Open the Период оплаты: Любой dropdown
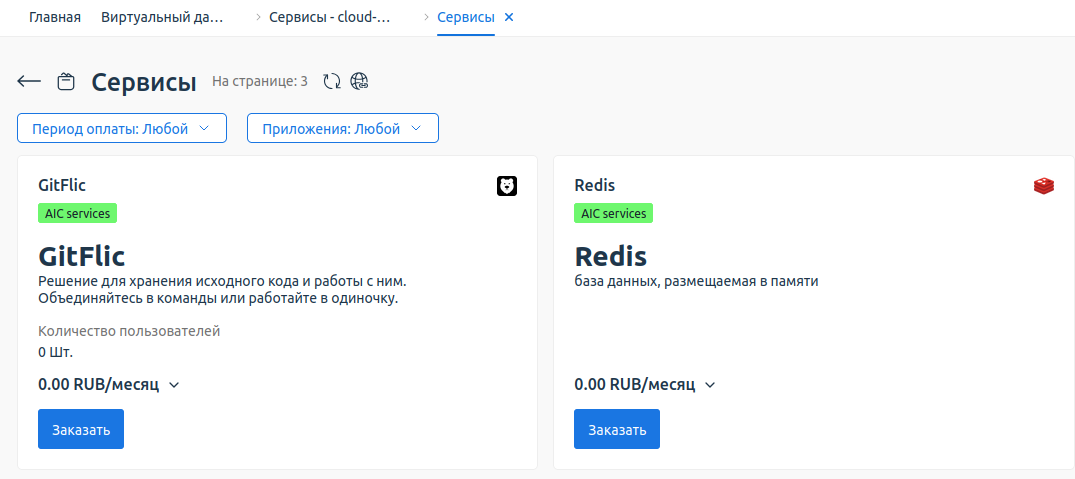The image size is (1075, 479). coord(121,128)
